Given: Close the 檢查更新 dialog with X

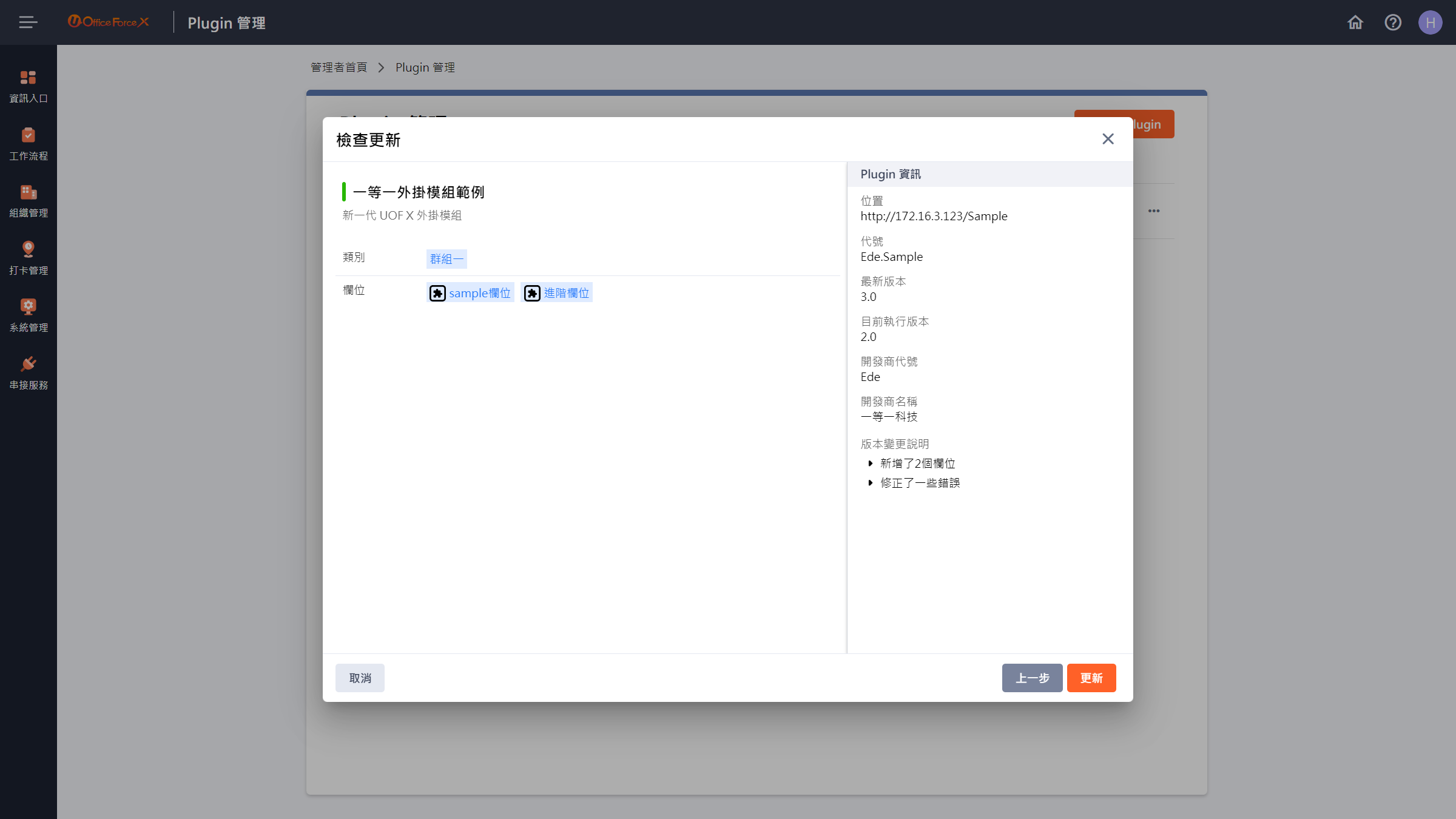Looking at the screenshot, I should (1108, 139).
